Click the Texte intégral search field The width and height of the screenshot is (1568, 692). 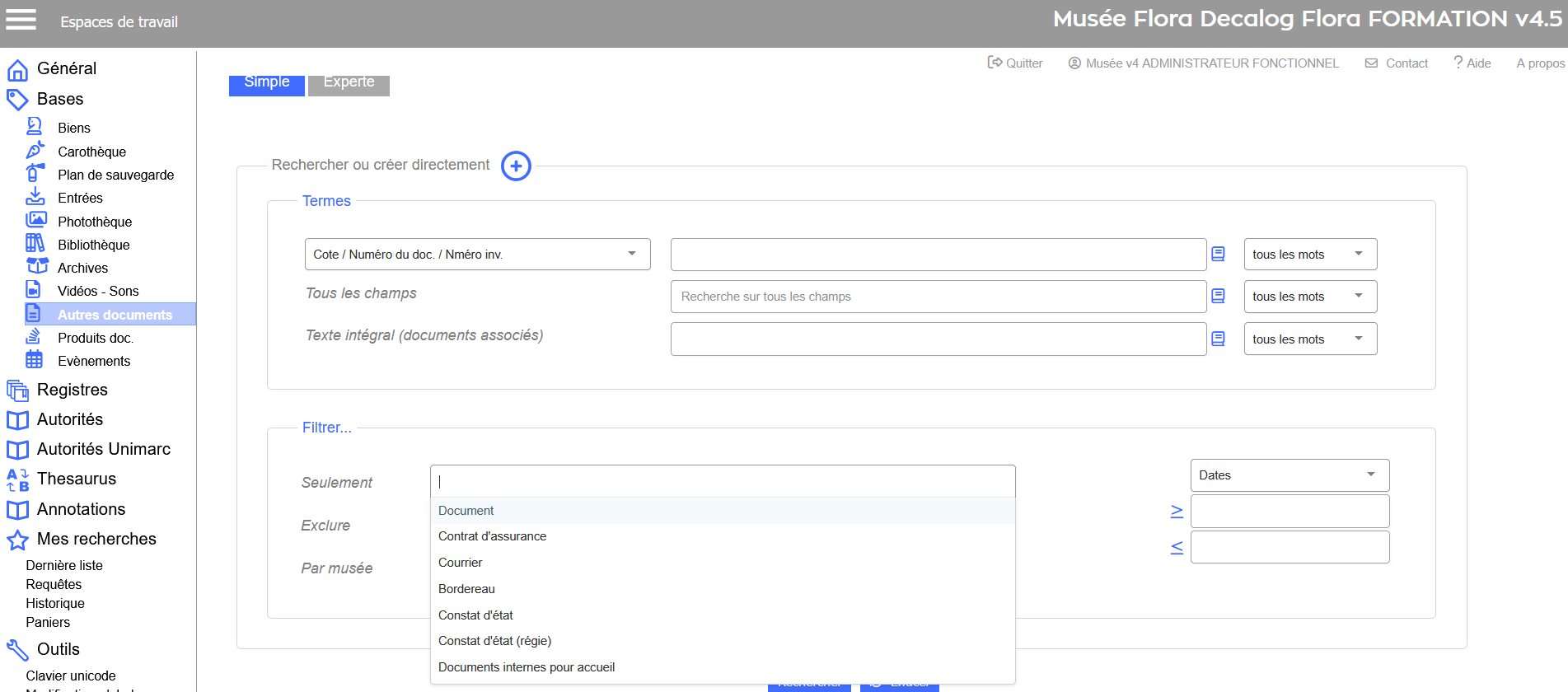coord(938,339)
